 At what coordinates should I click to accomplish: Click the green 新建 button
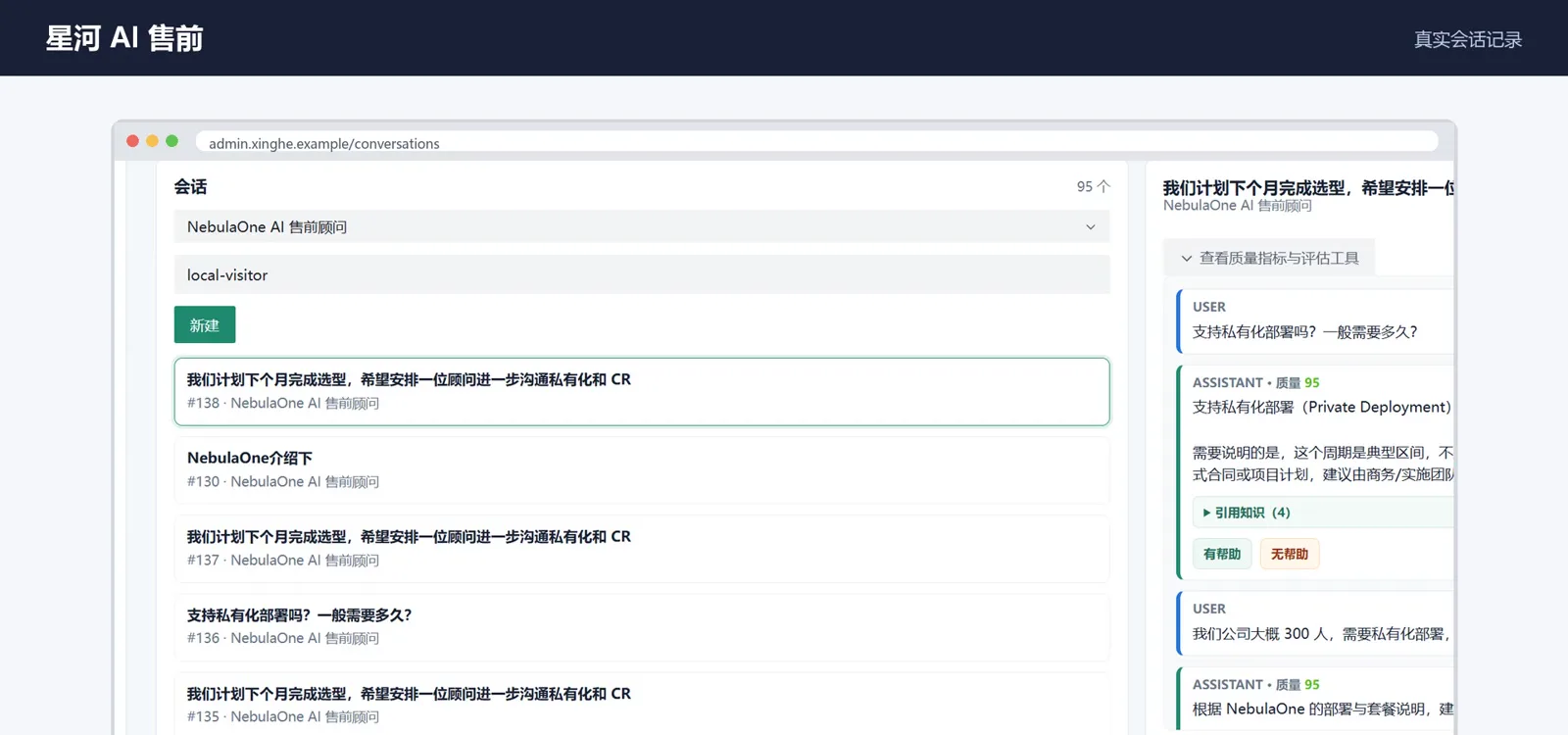[205, 325]
